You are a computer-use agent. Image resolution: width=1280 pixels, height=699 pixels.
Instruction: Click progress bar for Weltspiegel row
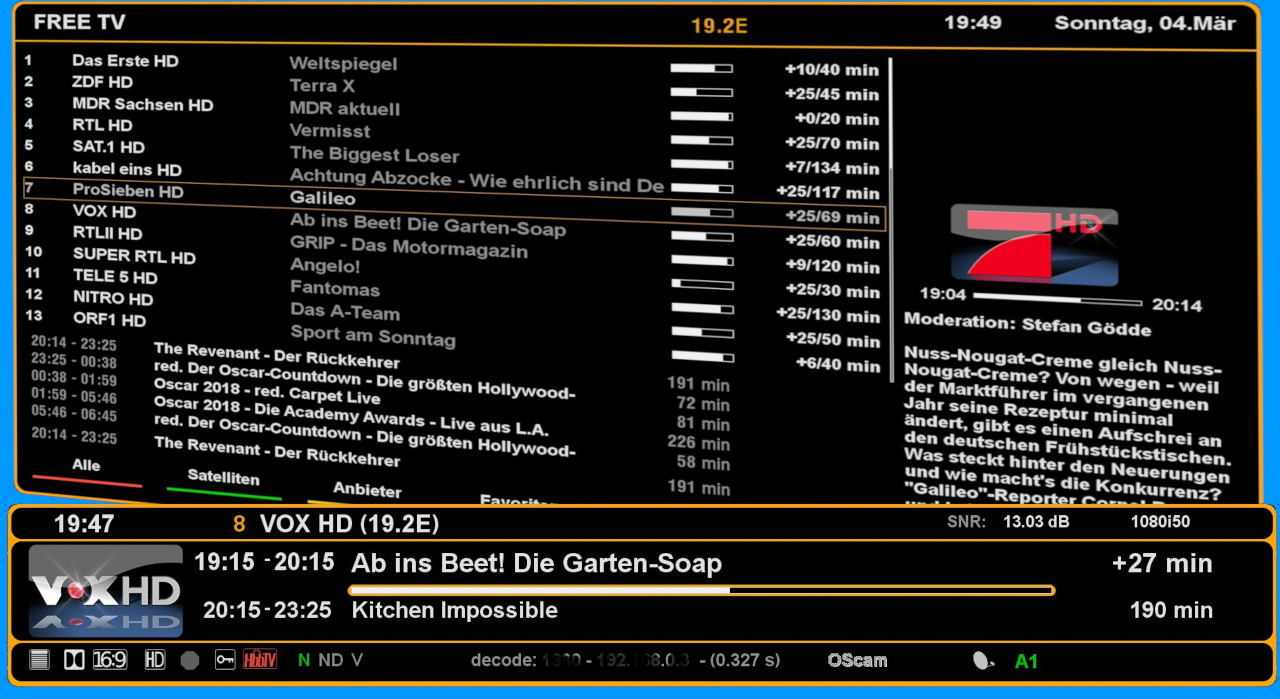point(701,68)
